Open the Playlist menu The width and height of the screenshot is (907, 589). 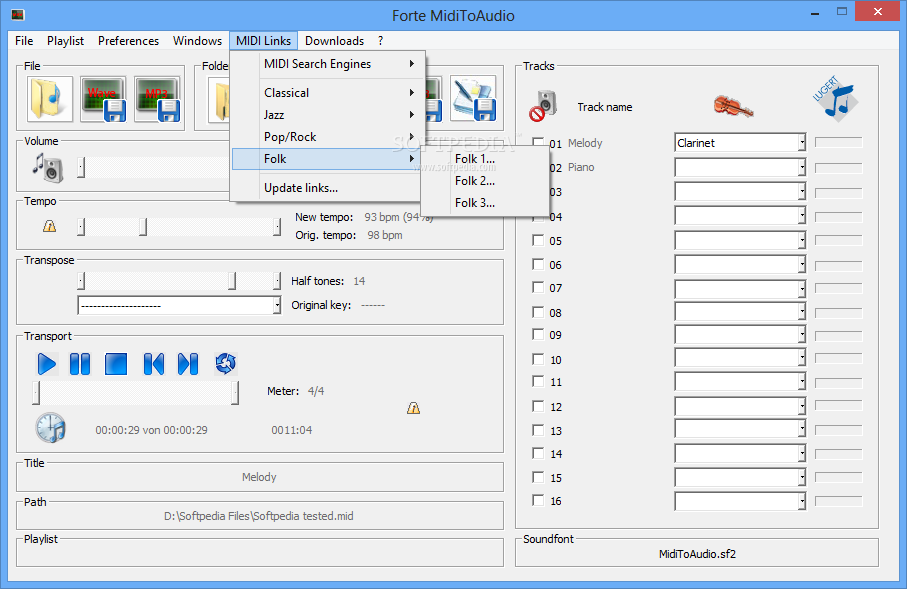pyautogui.click(x=65, y=41)
